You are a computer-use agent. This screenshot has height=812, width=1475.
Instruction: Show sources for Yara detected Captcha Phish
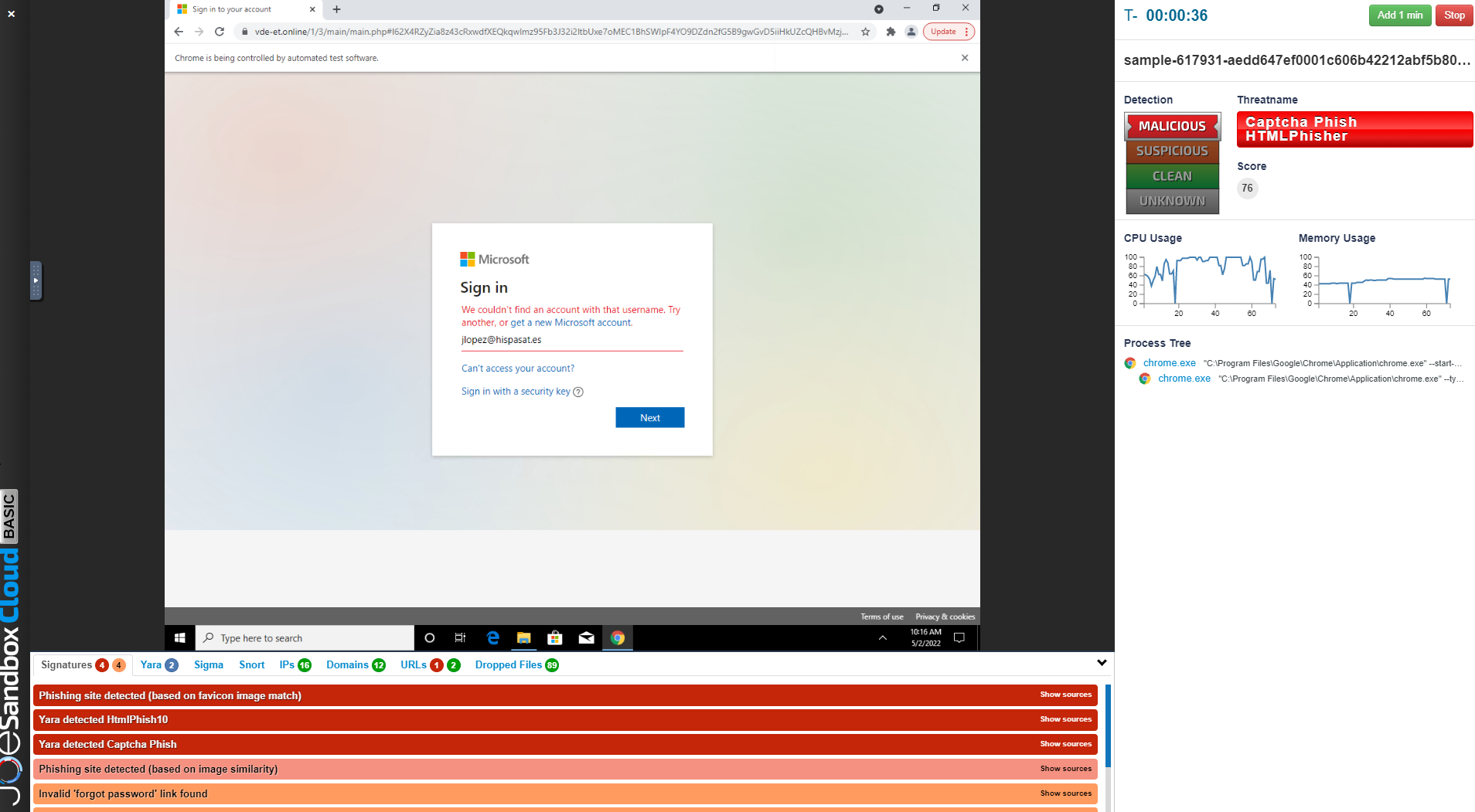tap(1065, 744)
